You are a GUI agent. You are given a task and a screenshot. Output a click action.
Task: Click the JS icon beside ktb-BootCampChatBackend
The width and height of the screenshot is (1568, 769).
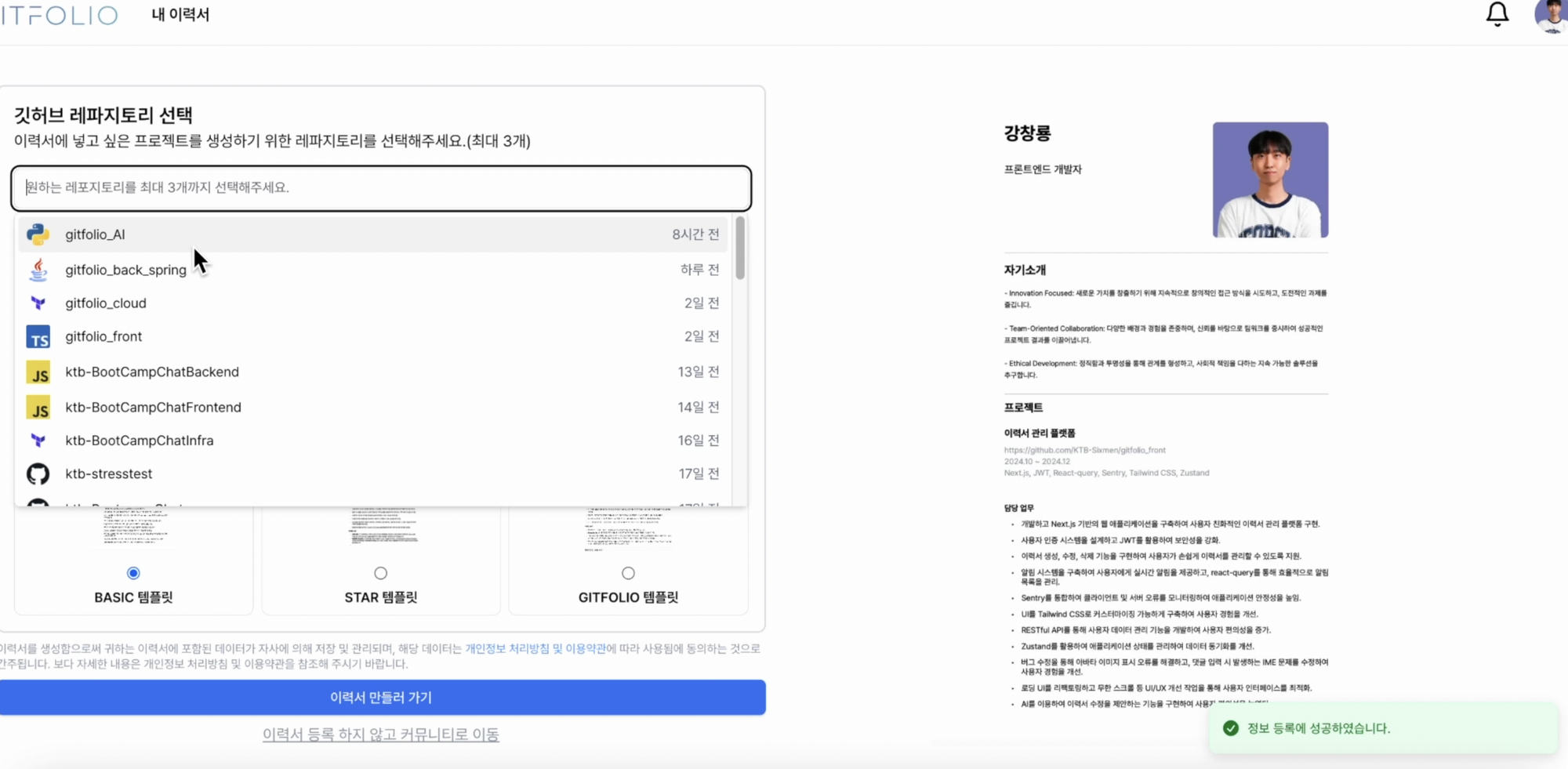[x=38, y=372]
